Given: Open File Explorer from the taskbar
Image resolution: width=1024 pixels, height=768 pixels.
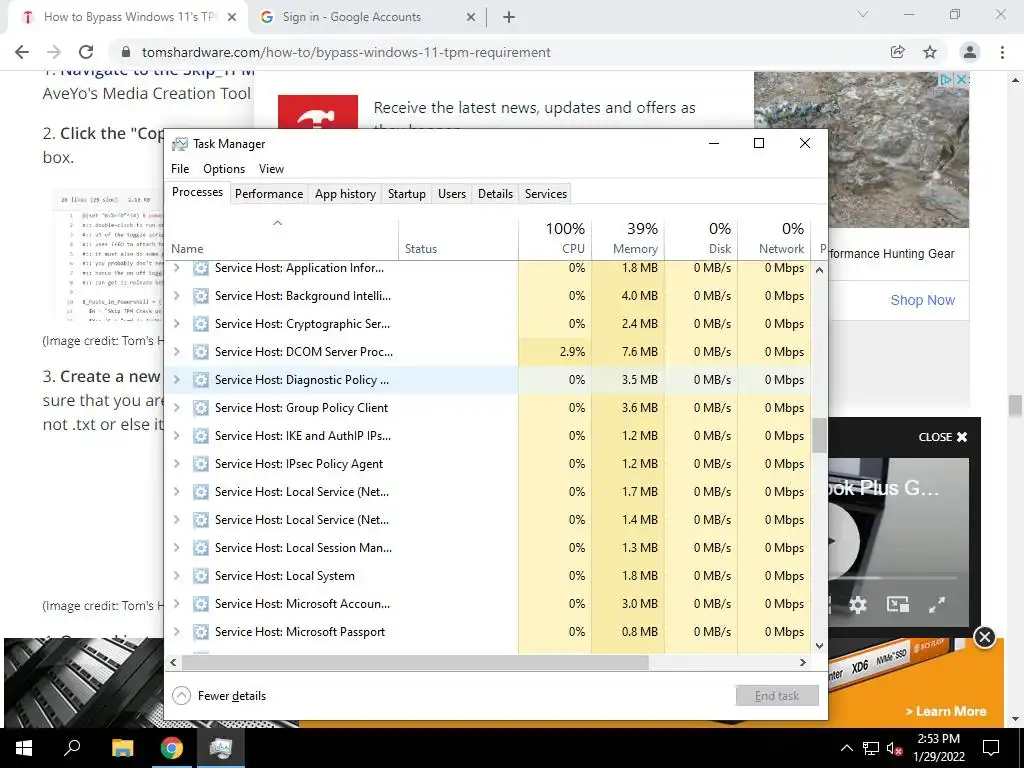Looking at the screenshot, I should (x=122, y=748).
